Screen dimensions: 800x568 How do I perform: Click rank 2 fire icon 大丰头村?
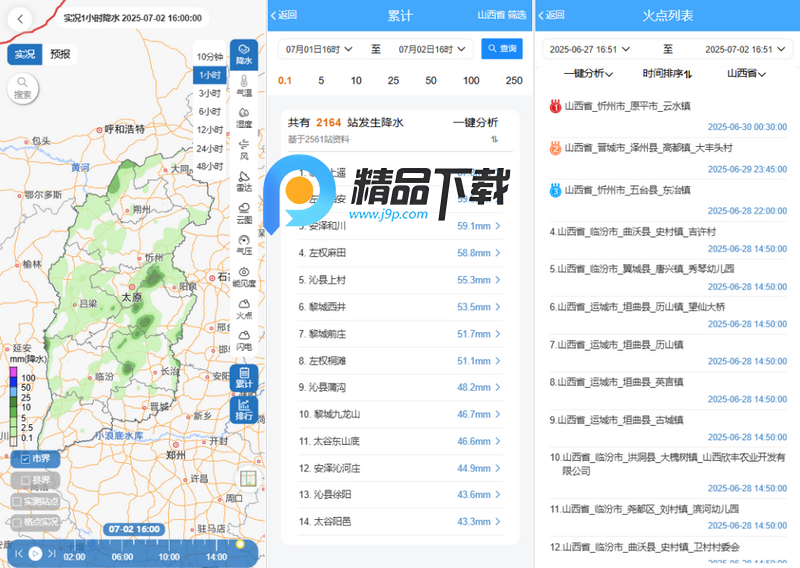coord(555,148)
